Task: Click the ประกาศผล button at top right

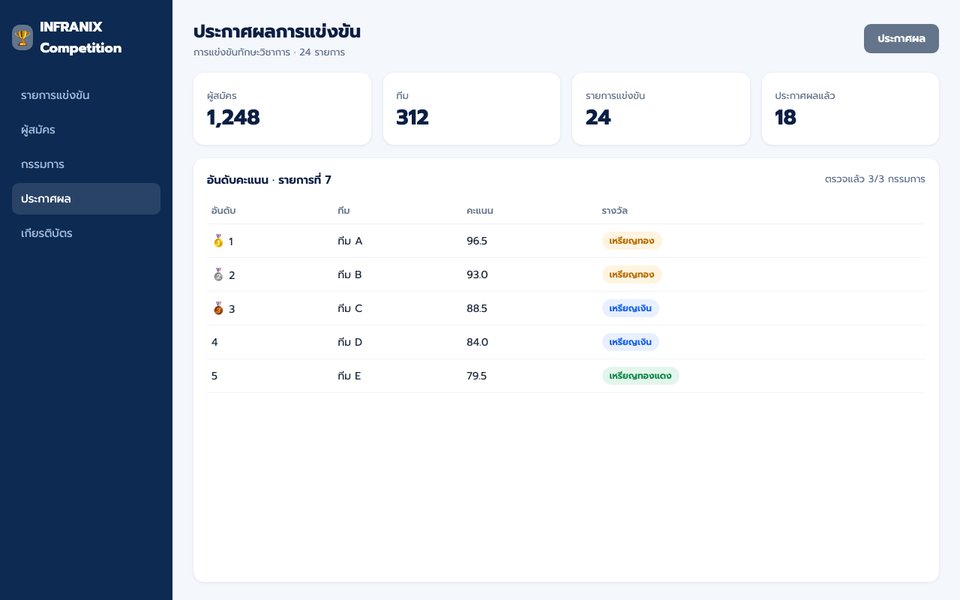Action: (x=901, y=39)
